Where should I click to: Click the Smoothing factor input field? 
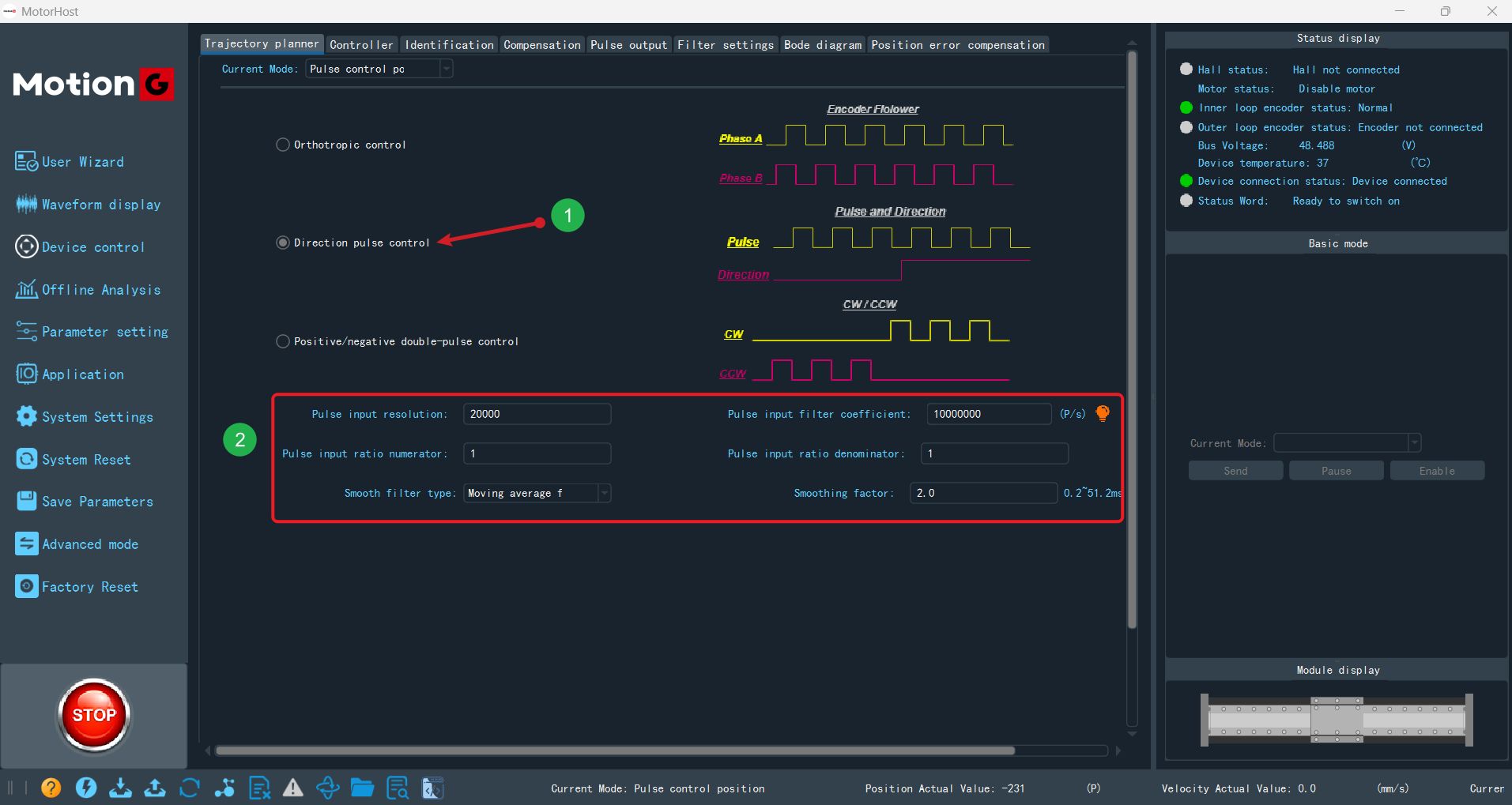coord(984,493)
